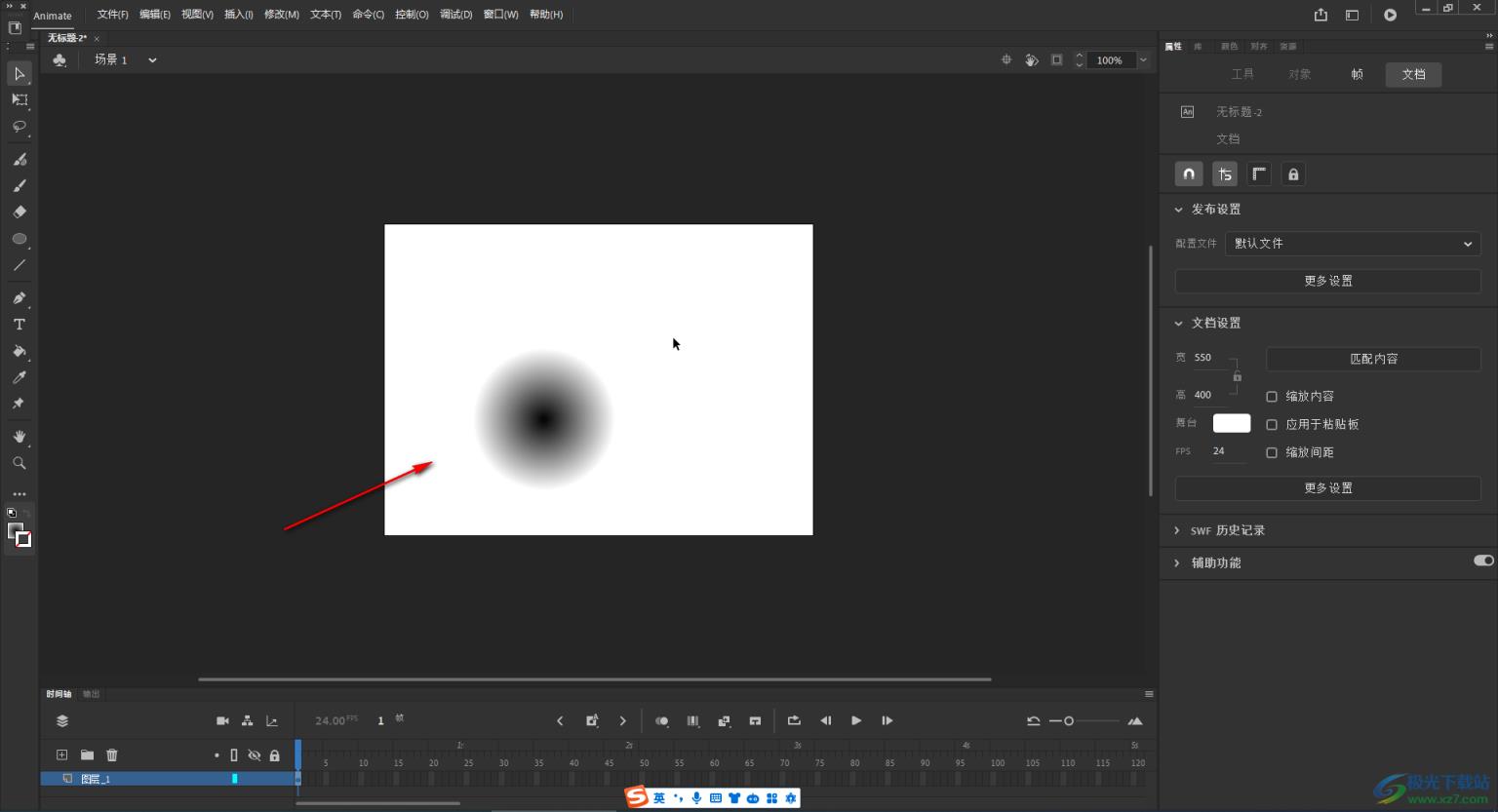Open the Properties panel options menu
The image size is (1498, 812).
pyautogui.click(x=1488, y=46)
